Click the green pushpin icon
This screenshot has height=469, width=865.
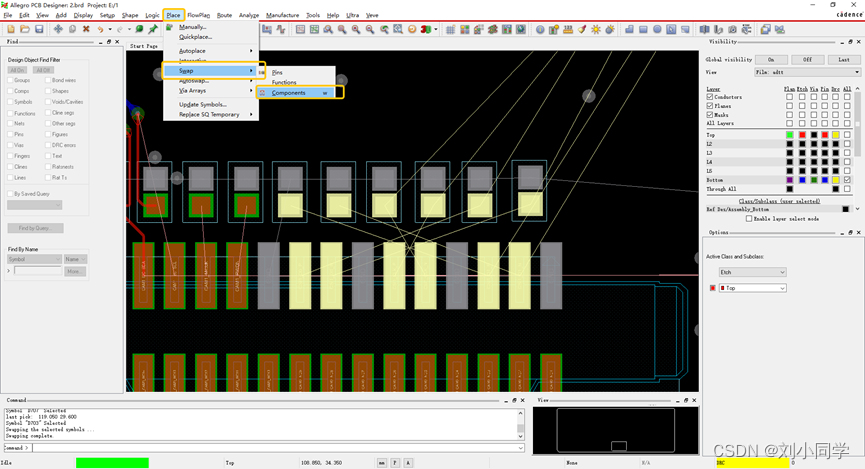point(153,29)
